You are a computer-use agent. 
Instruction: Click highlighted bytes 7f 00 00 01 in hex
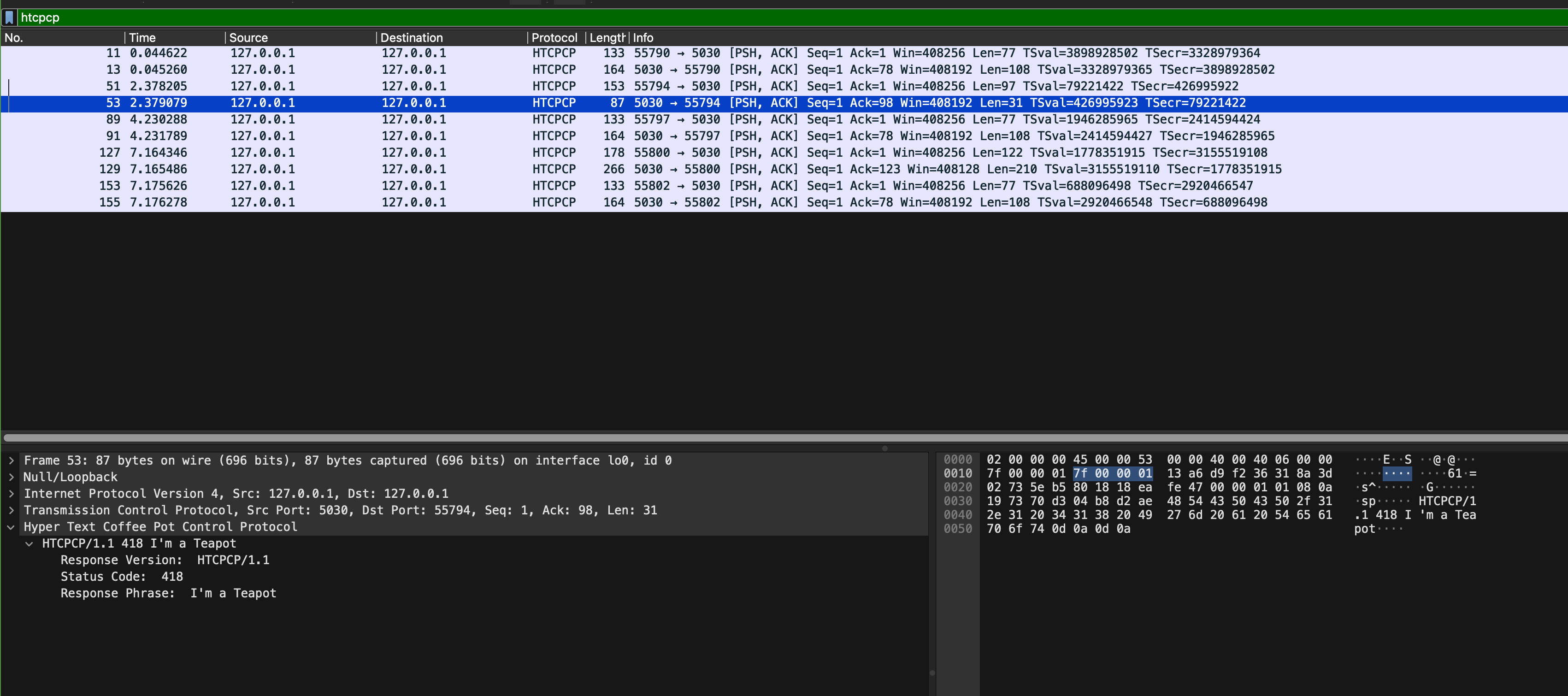pos(1112,474)
